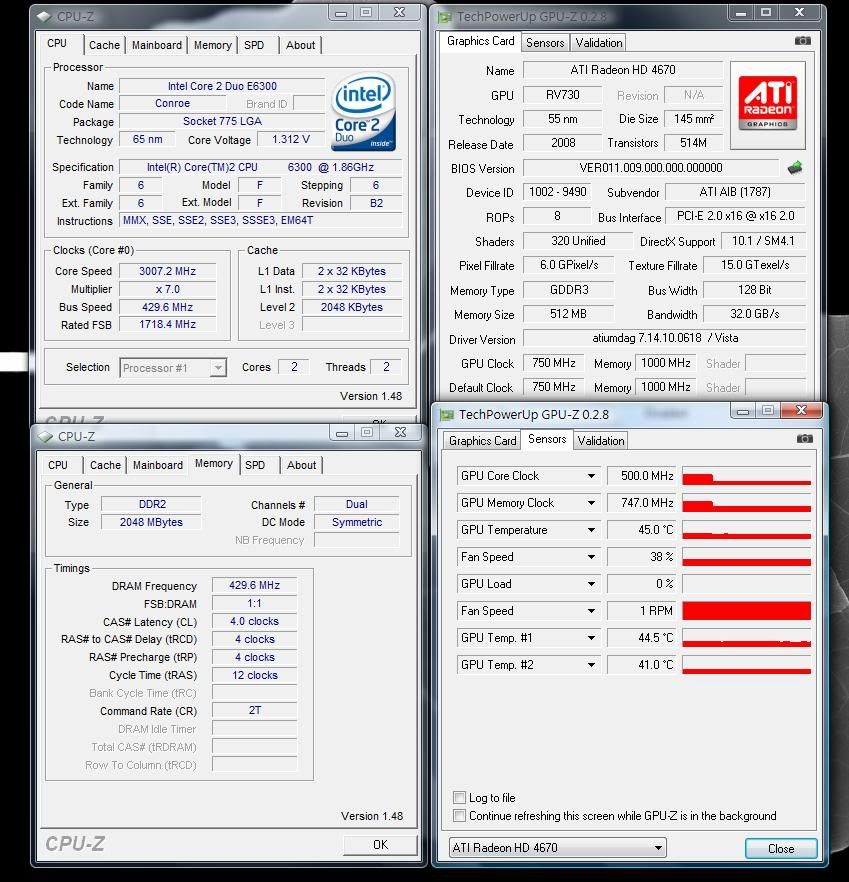Click the OK button in lower CPU-Z window
Image resolution: width=849 pixels, height=882 pixels.
click(x=380, y=844)
